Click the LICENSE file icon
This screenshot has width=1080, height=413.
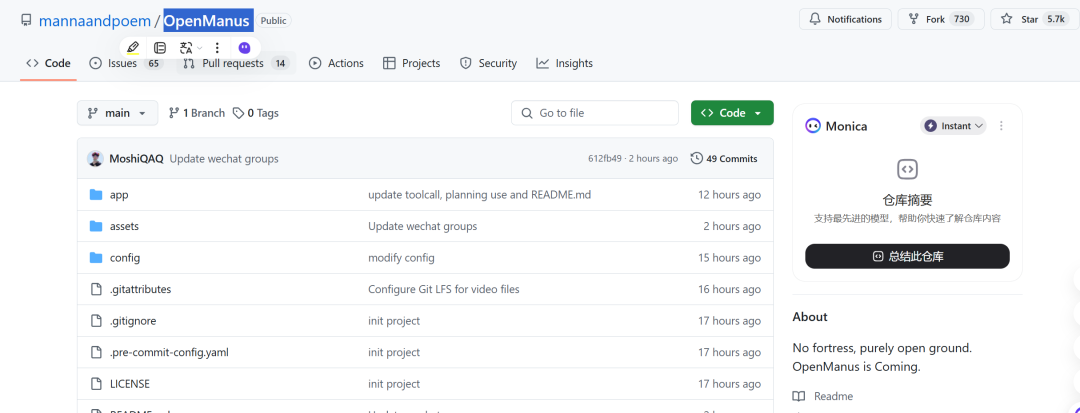(96, 383)
